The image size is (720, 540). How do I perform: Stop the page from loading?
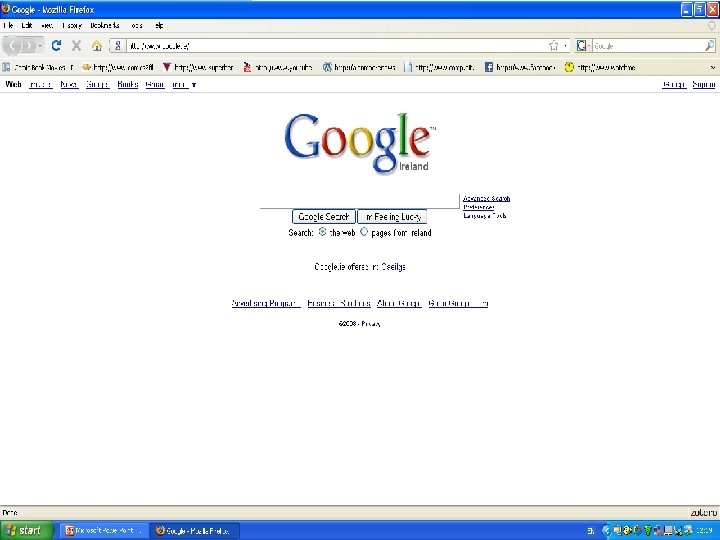(x=77, y=45)
